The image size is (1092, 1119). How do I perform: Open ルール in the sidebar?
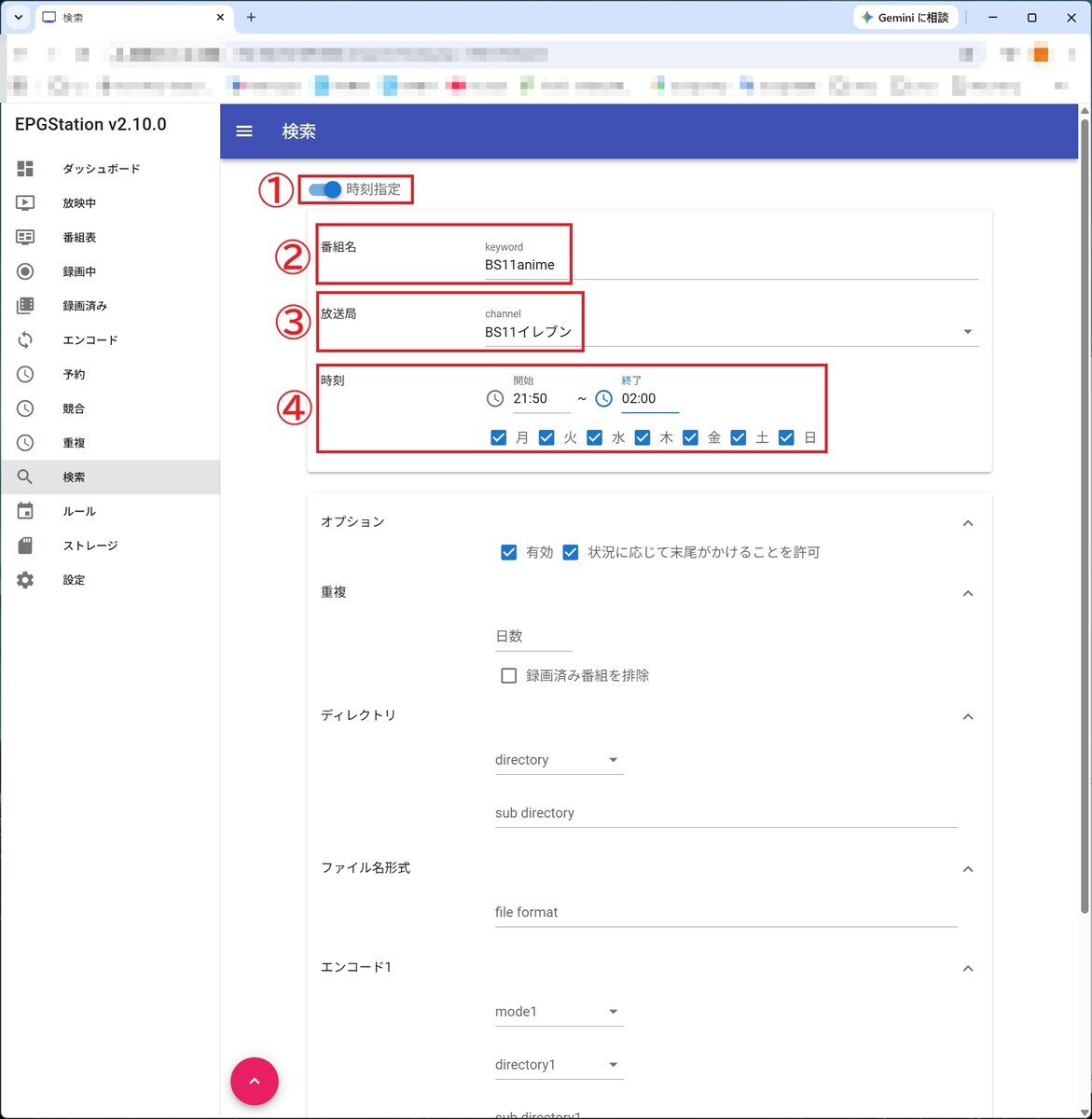point(110,511)
